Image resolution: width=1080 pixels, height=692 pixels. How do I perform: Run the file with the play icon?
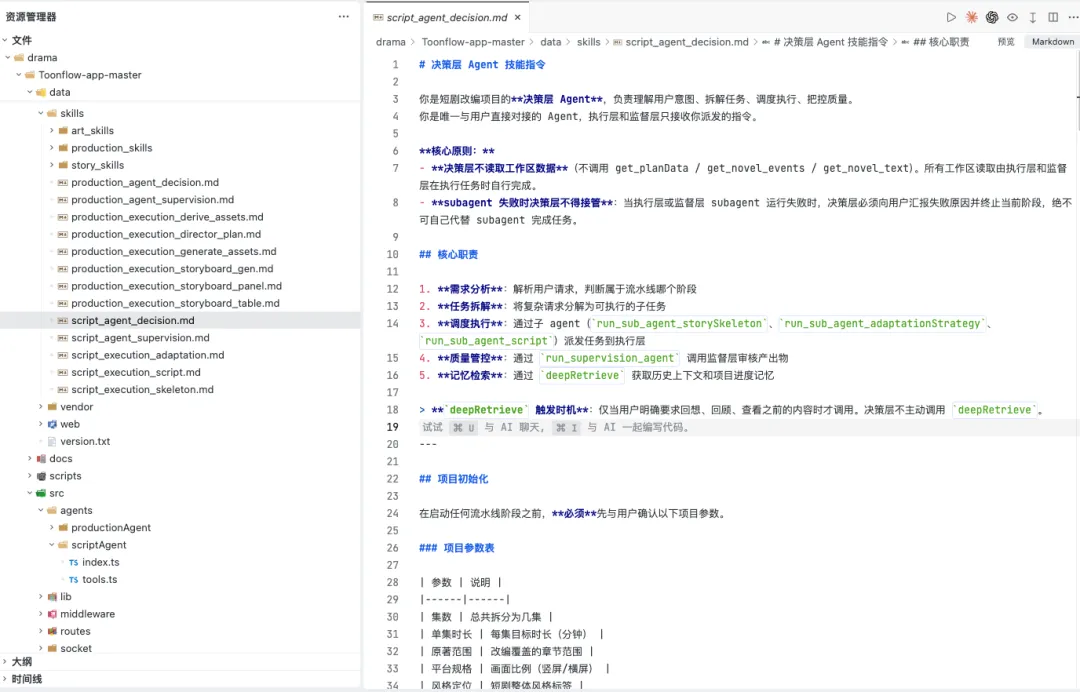point(951,17)
